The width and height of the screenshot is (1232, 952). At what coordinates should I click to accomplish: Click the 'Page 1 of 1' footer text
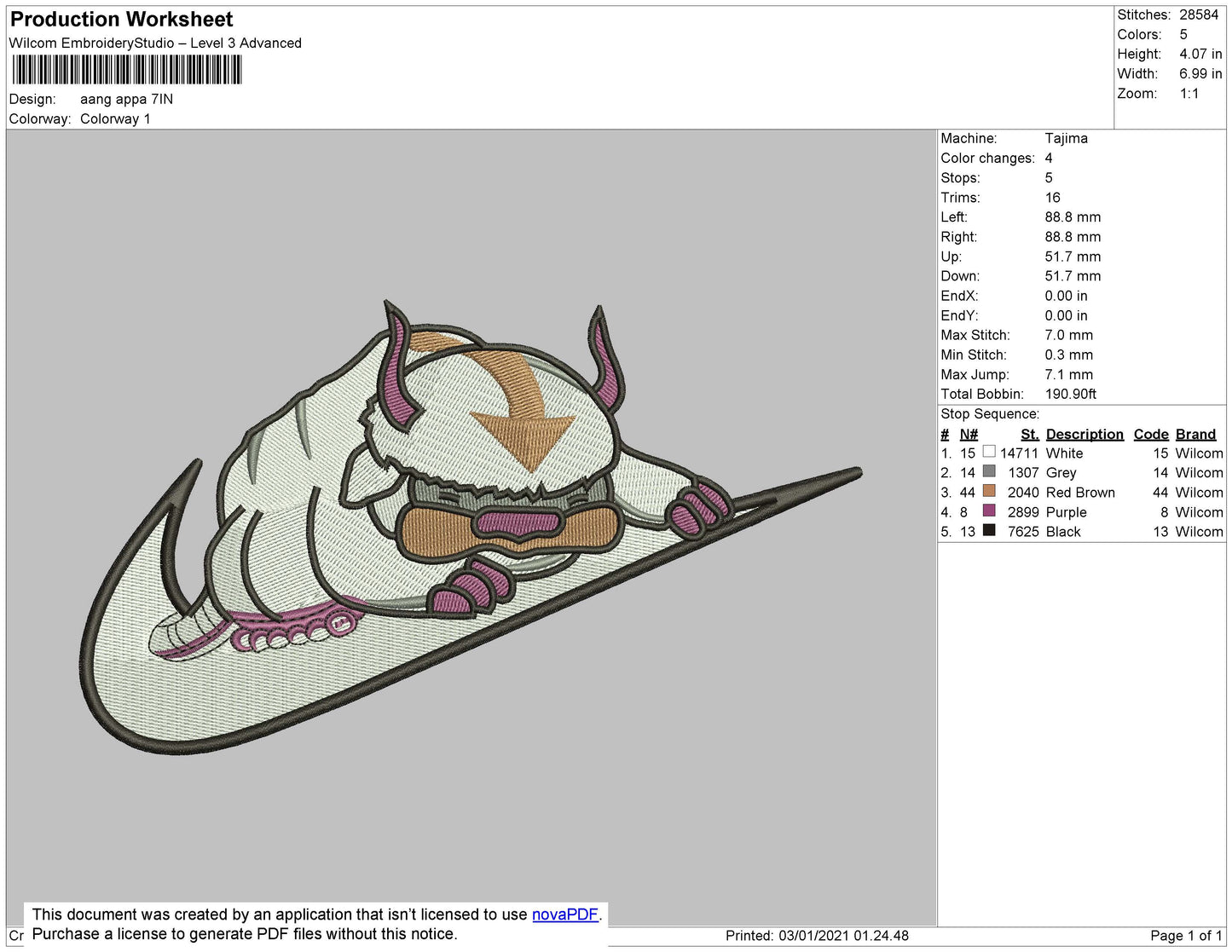point(1185,936)
